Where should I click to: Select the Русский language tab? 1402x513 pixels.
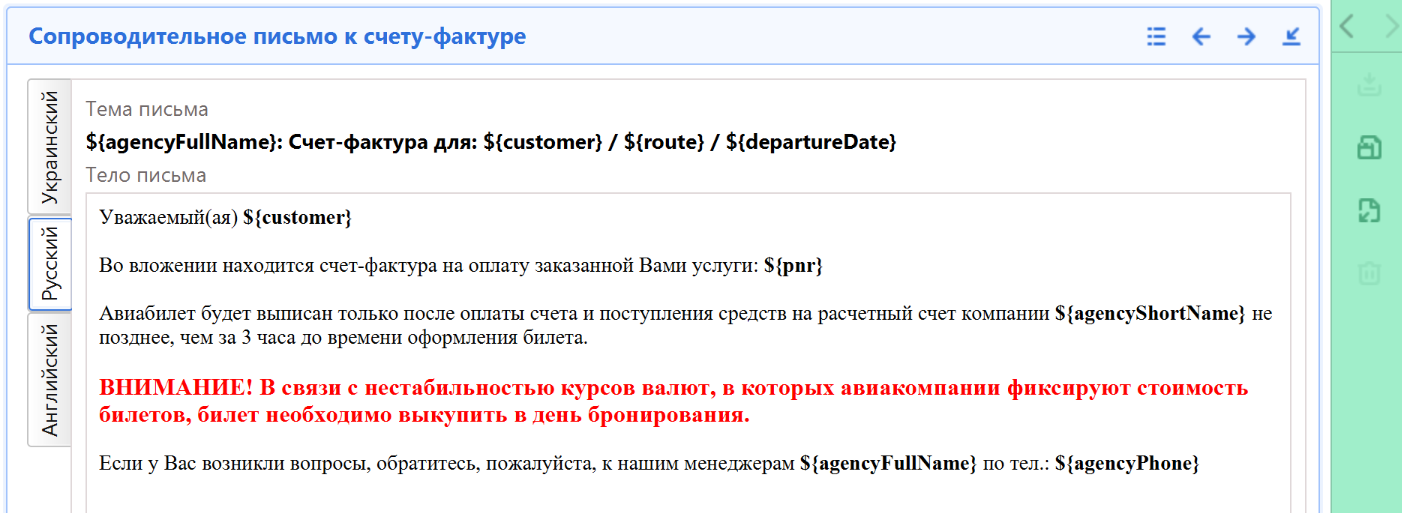click(50, 264)
